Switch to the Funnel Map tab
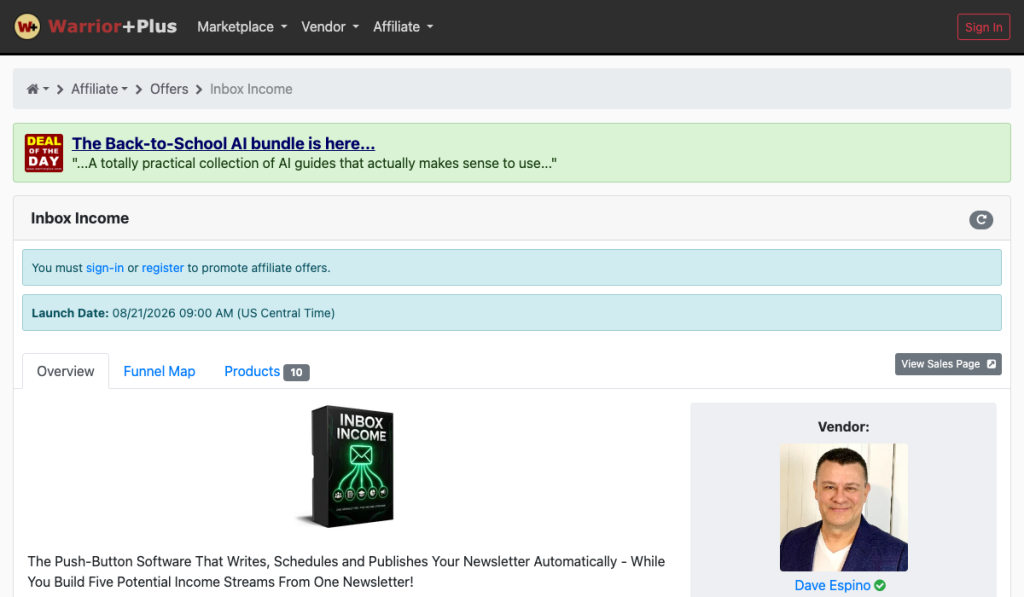The width and height of the screenshot is (1024, 597). (159, 371)
